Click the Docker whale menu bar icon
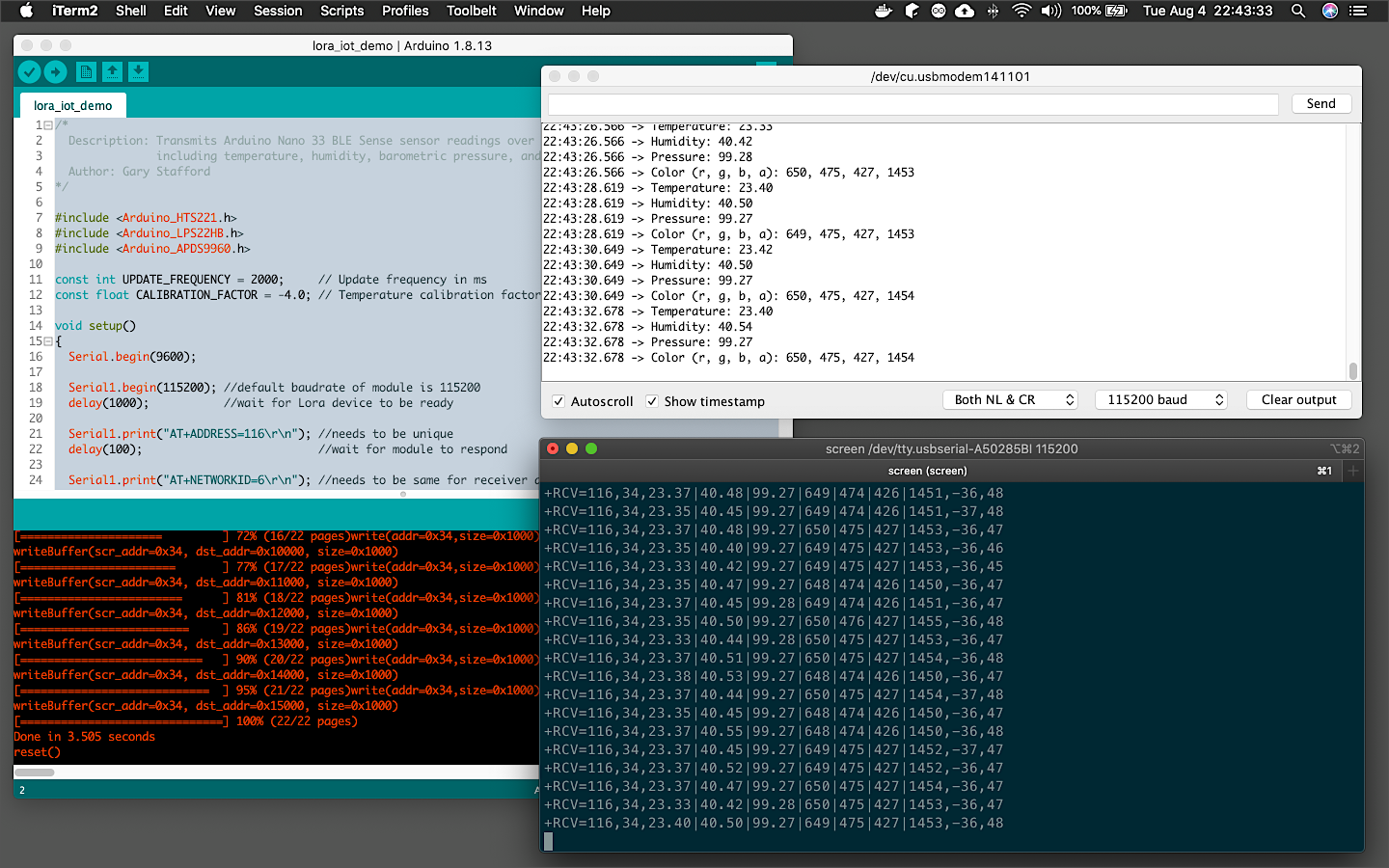1389x868 pixels. pyautogui.click(x=884, y=11)
